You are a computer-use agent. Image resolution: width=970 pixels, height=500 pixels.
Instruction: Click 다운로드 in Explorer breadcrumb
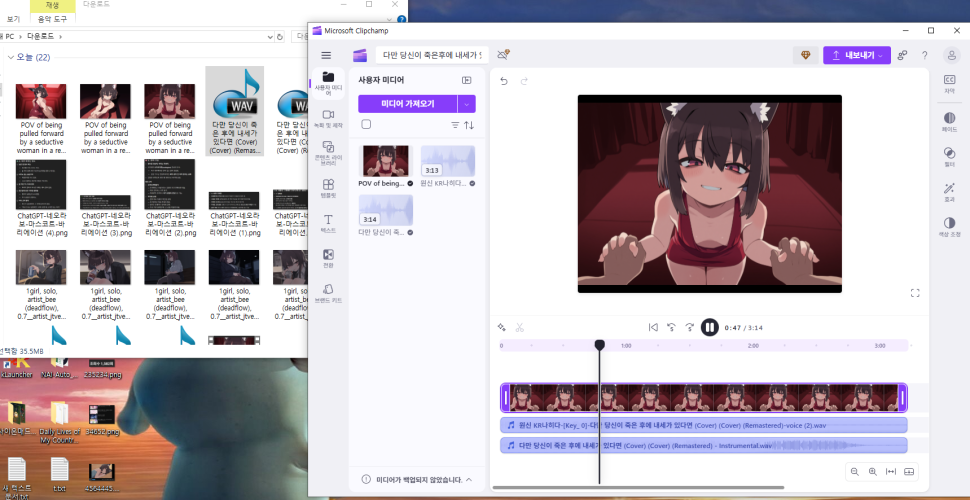[40, 37]
